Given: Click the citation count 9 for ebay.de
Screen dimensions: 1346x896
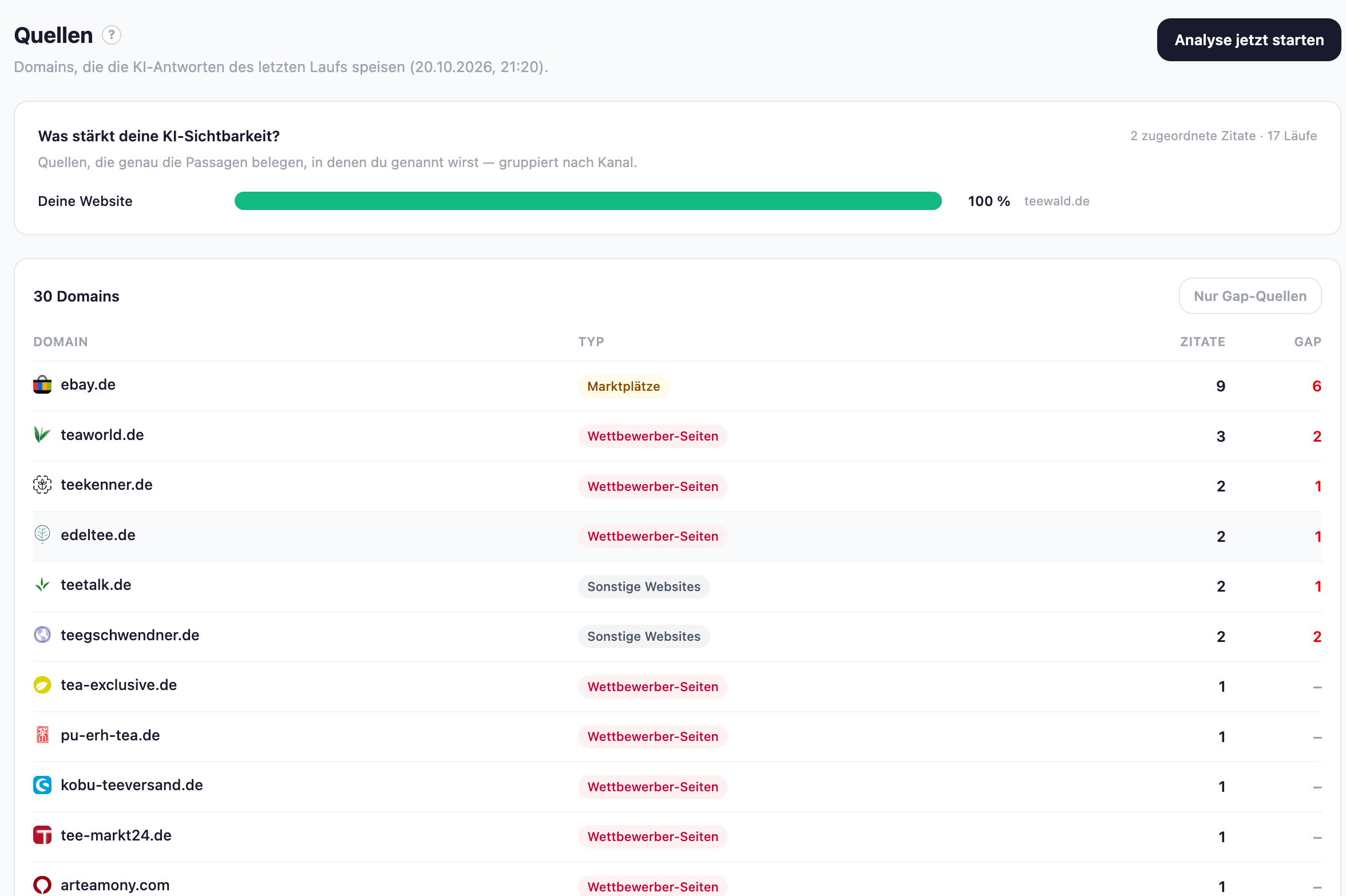Looking at the screenshot, I should click(1220, 386).
